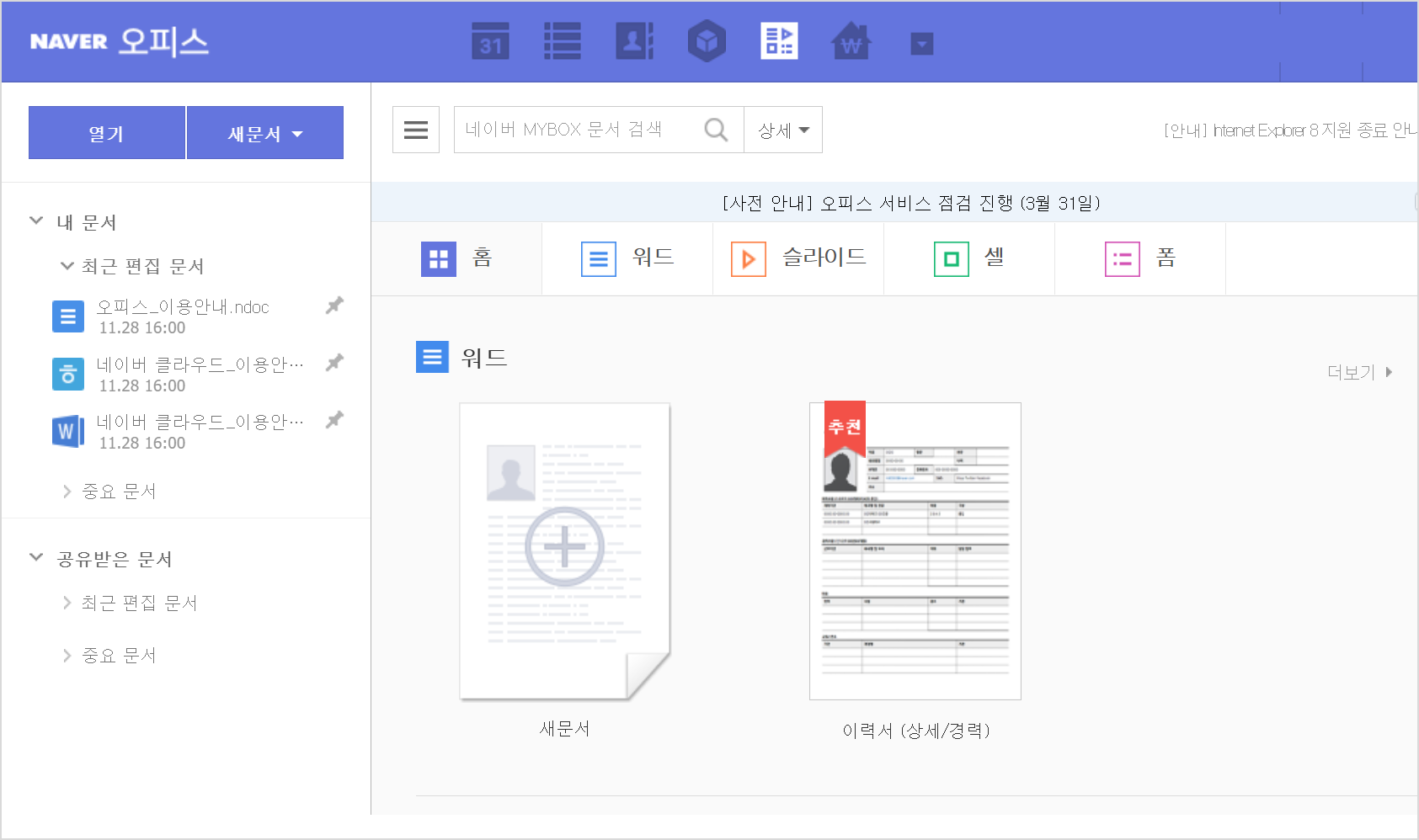Expand the header more-services dropdown arrow

click(922, 44)
